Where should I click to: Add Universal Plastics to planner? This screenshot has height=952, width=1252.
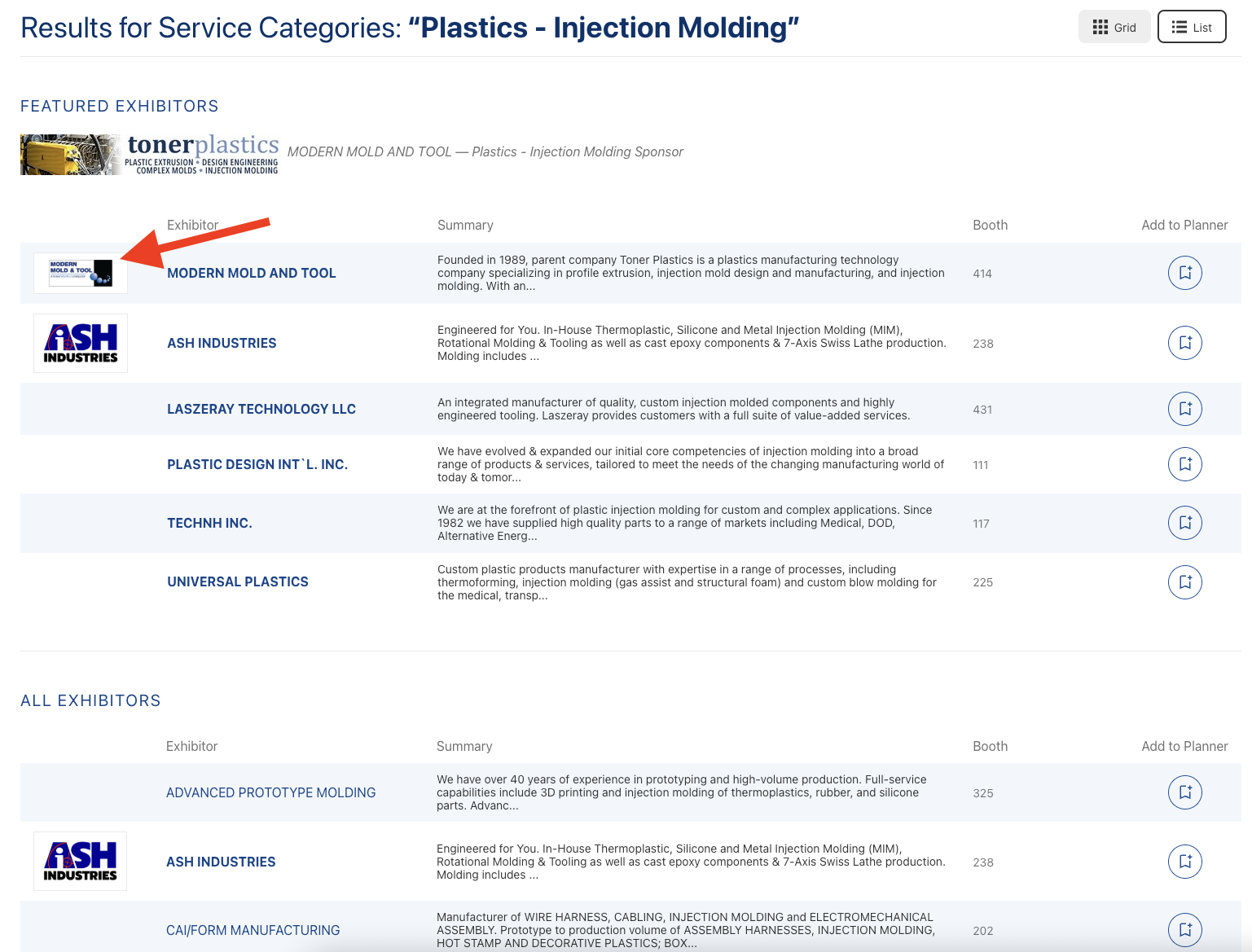(1184, 582)
